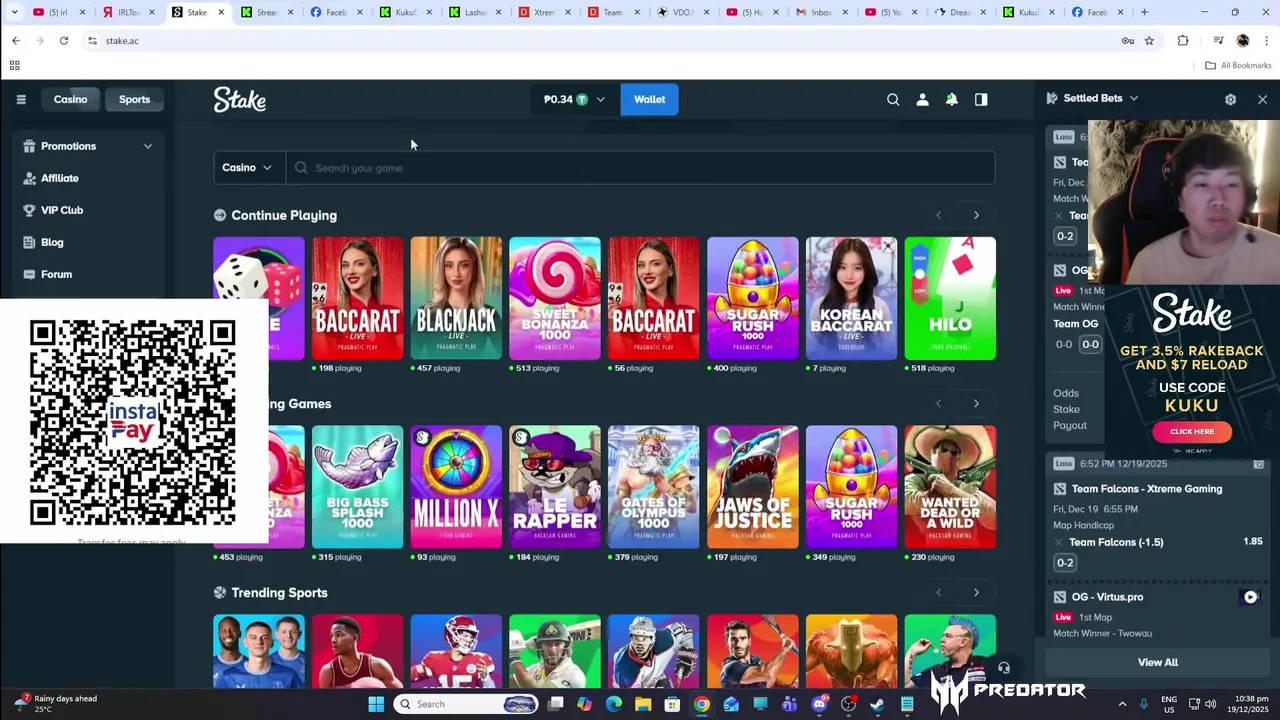
Task: Open the Chrome apps grid icon
Action: pyautogui.click(x=14, y=65)
